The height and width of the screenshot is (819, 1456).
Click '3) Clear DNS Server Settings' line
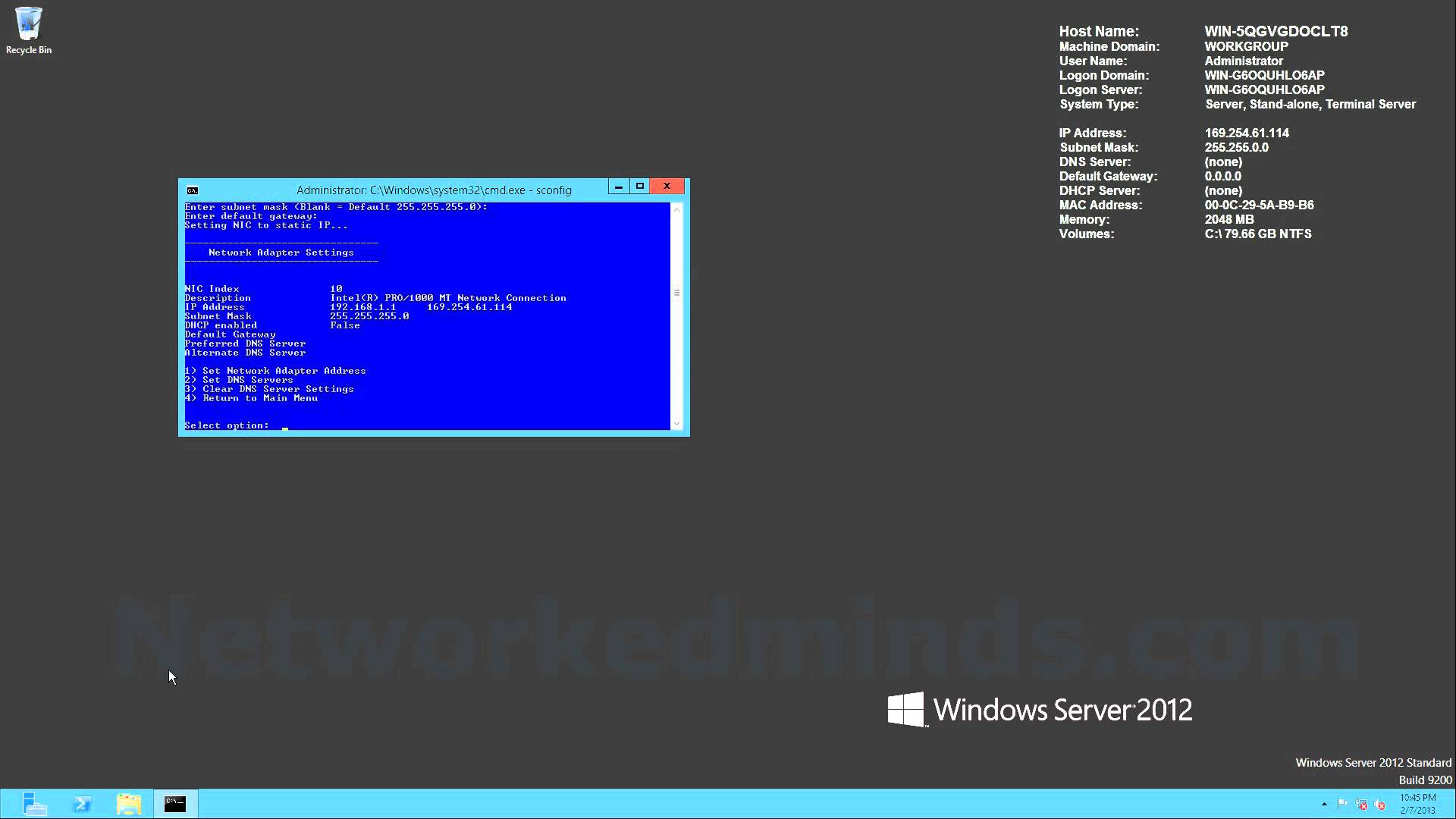pyautogui.click(x=269, y=389)
